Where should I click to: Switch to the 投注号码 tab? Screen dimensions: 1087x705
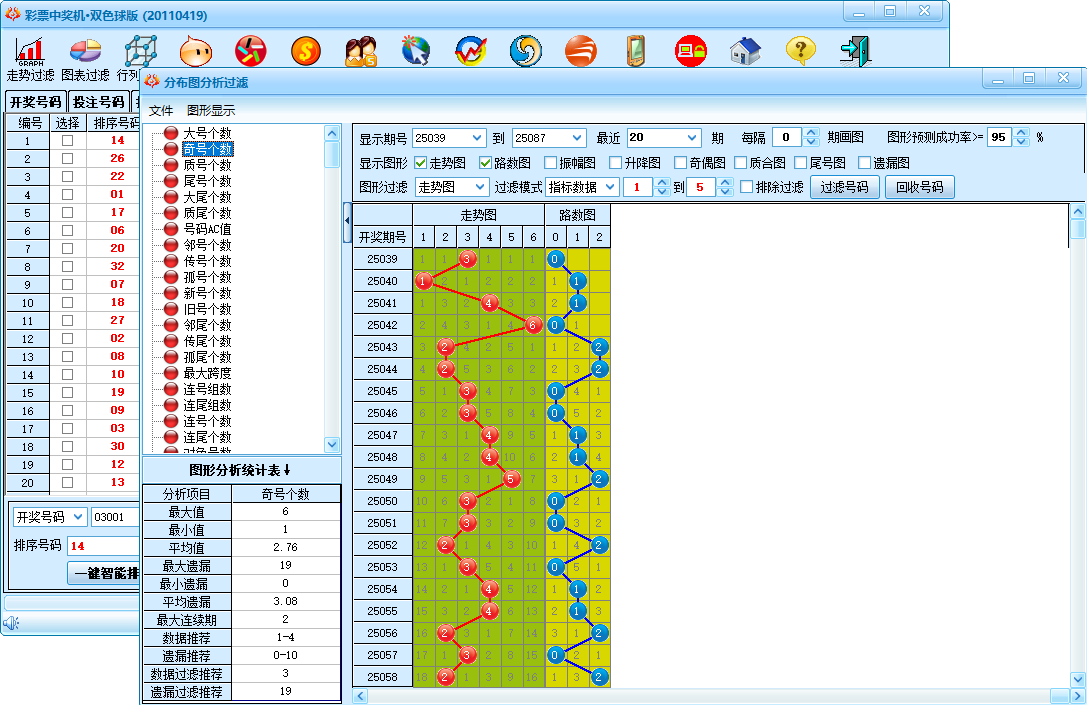[99, 101]
